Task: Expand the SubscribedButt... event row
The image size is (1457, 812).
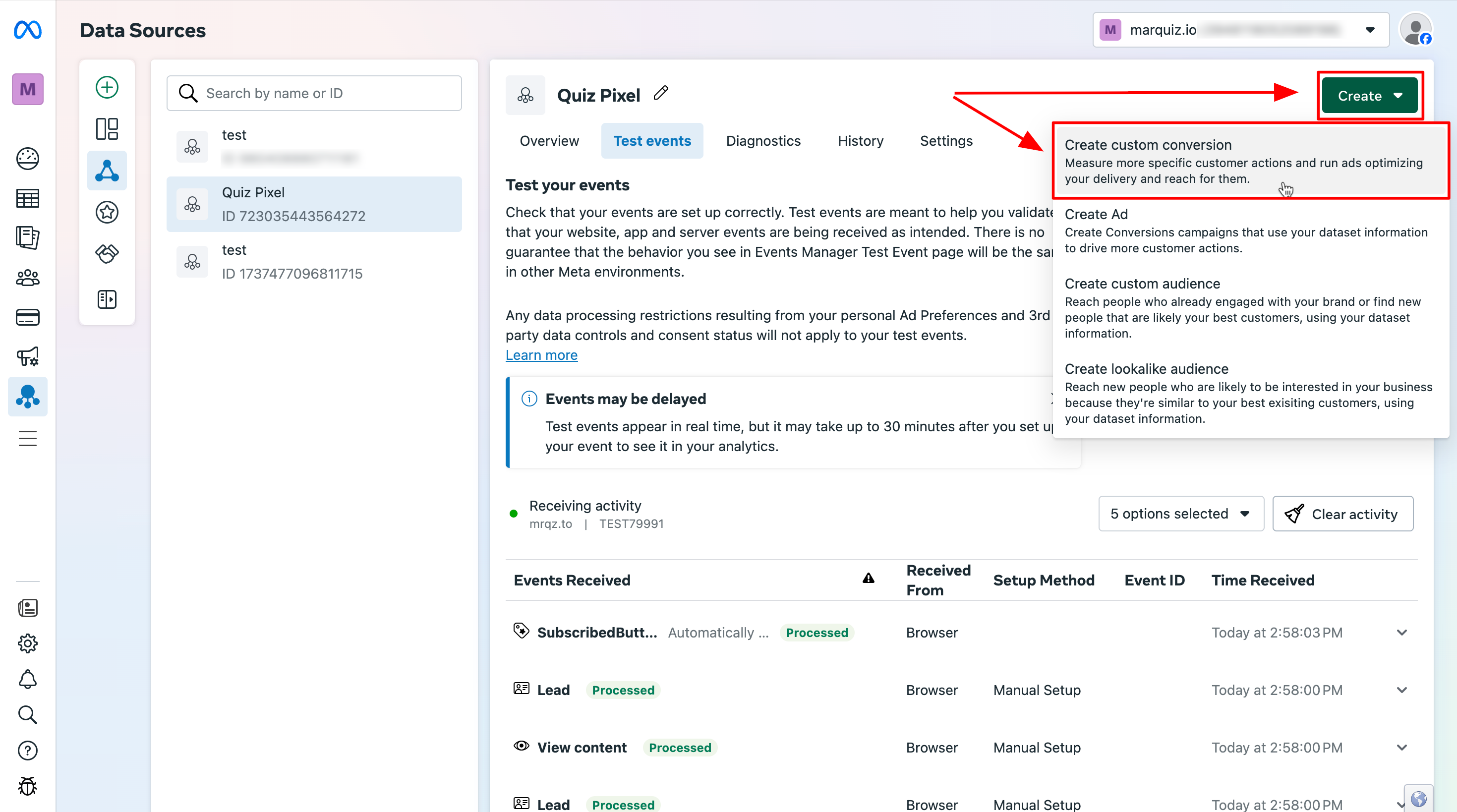Action: click(1401, 632)
